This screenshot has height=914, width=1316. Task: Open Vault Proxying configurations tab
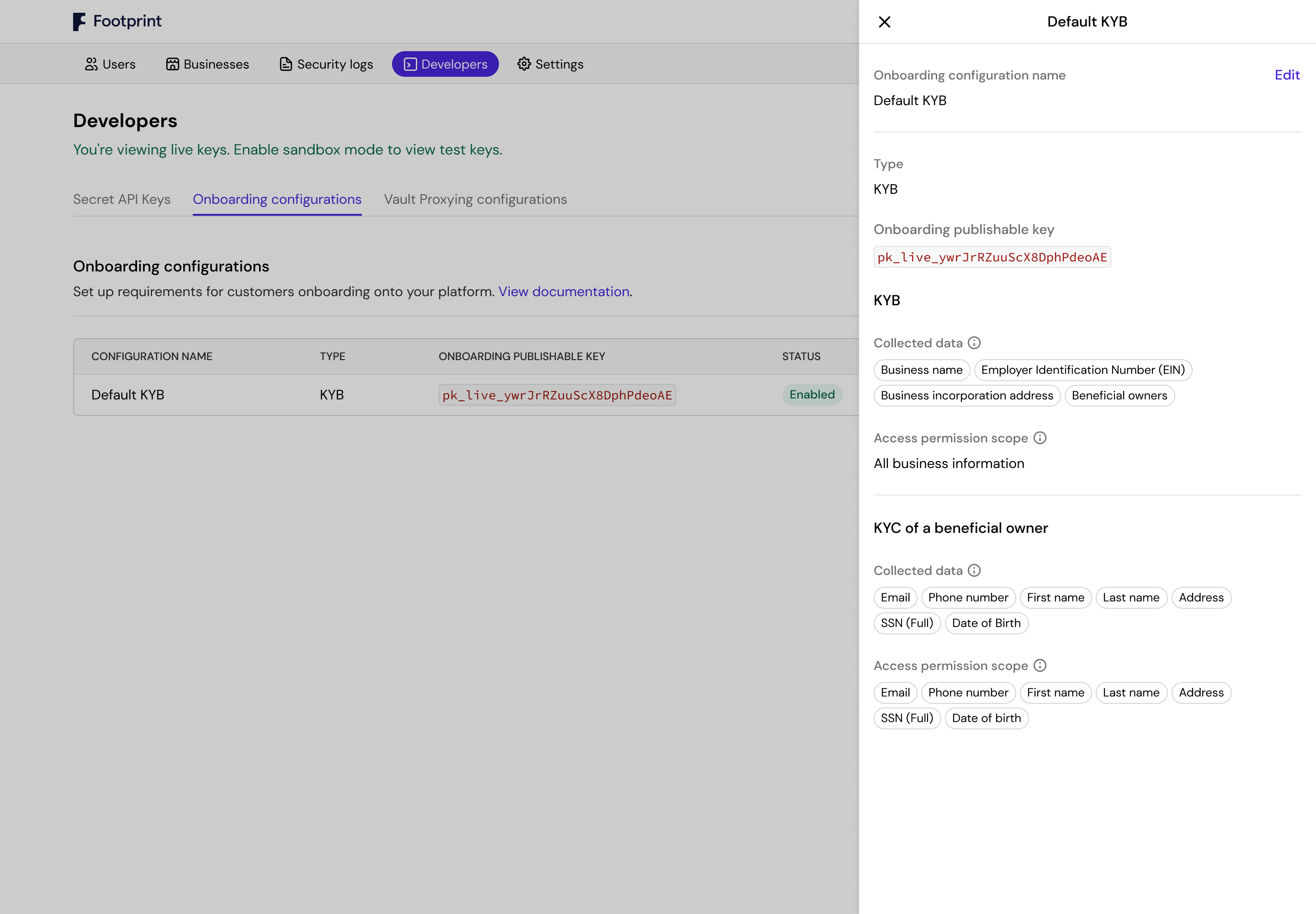tap(475, 199)
